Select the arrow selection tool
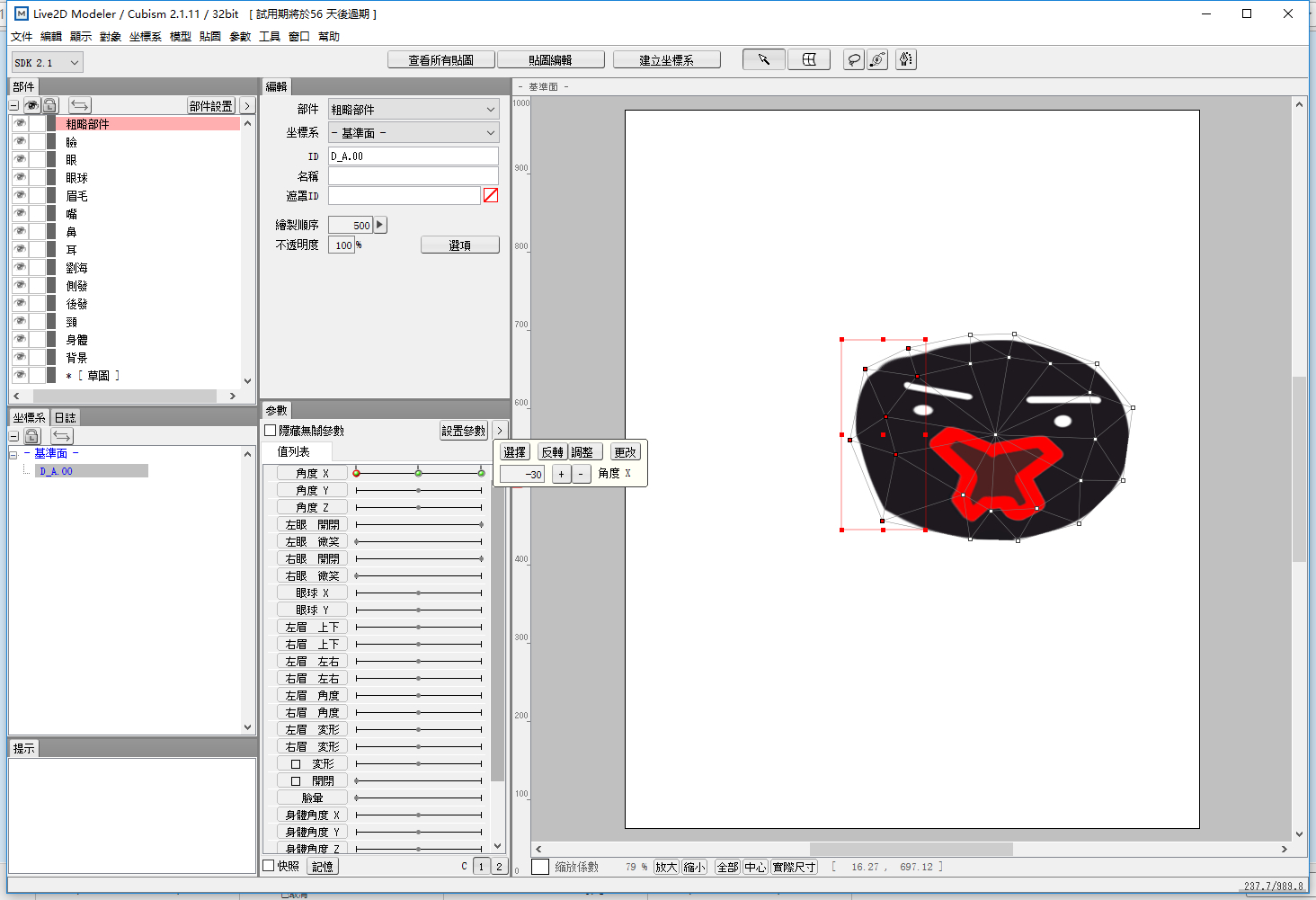 tap(763, 59)
